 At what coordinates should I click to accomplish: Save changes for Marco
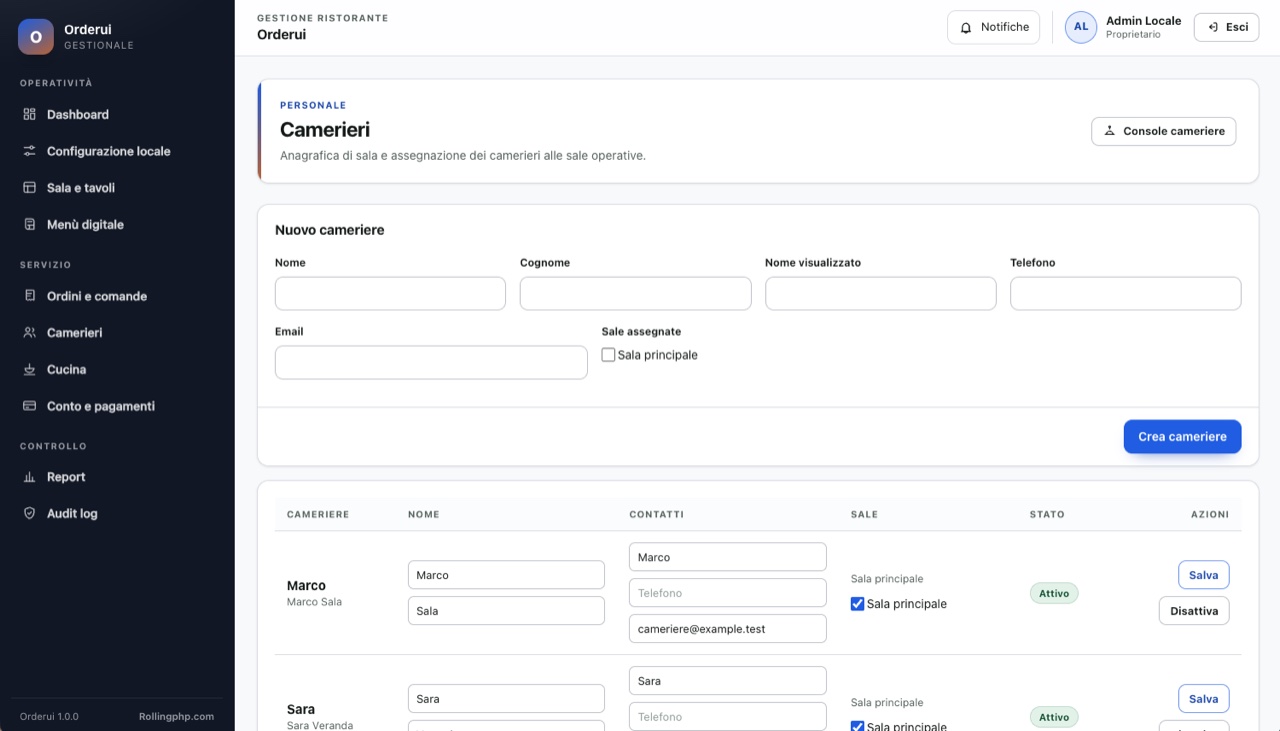point(1203,575)
